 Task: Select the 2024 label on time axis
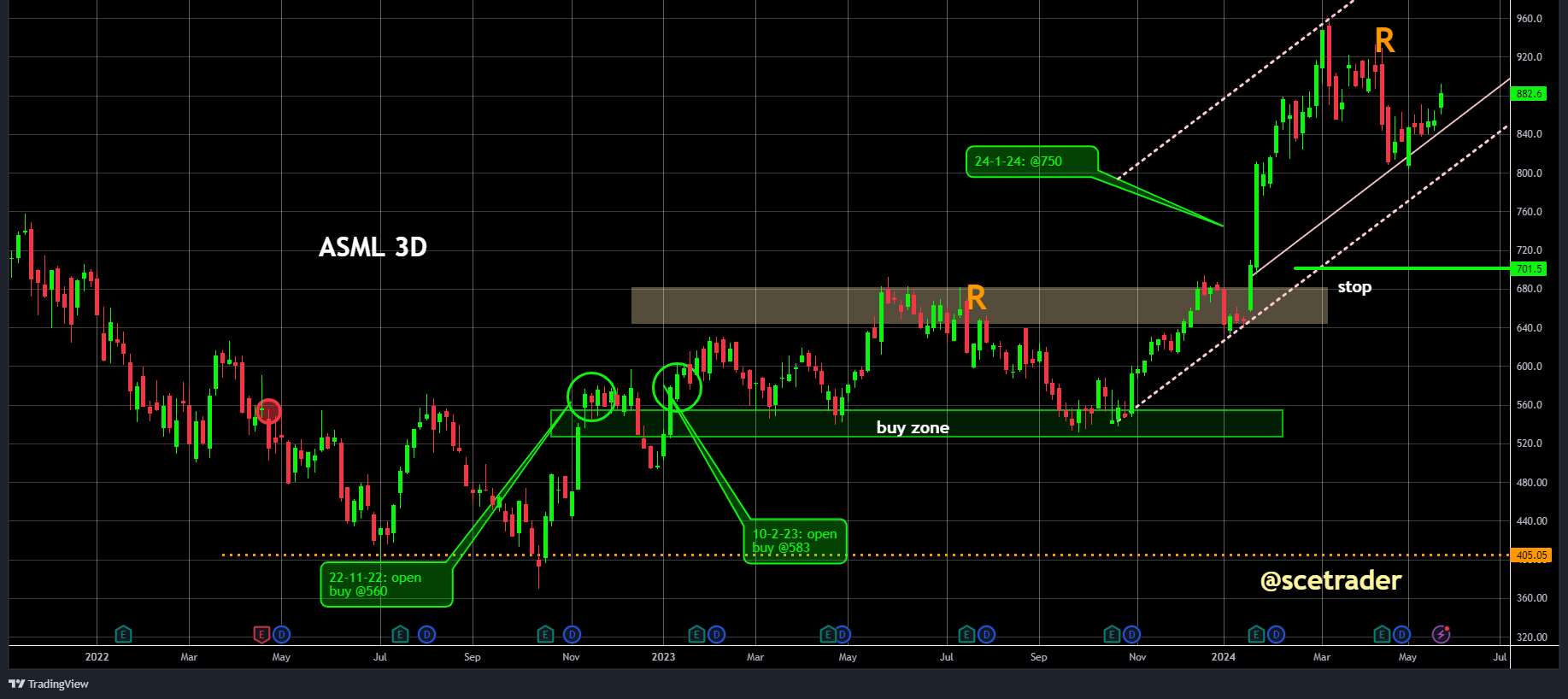click(1223, 657)
